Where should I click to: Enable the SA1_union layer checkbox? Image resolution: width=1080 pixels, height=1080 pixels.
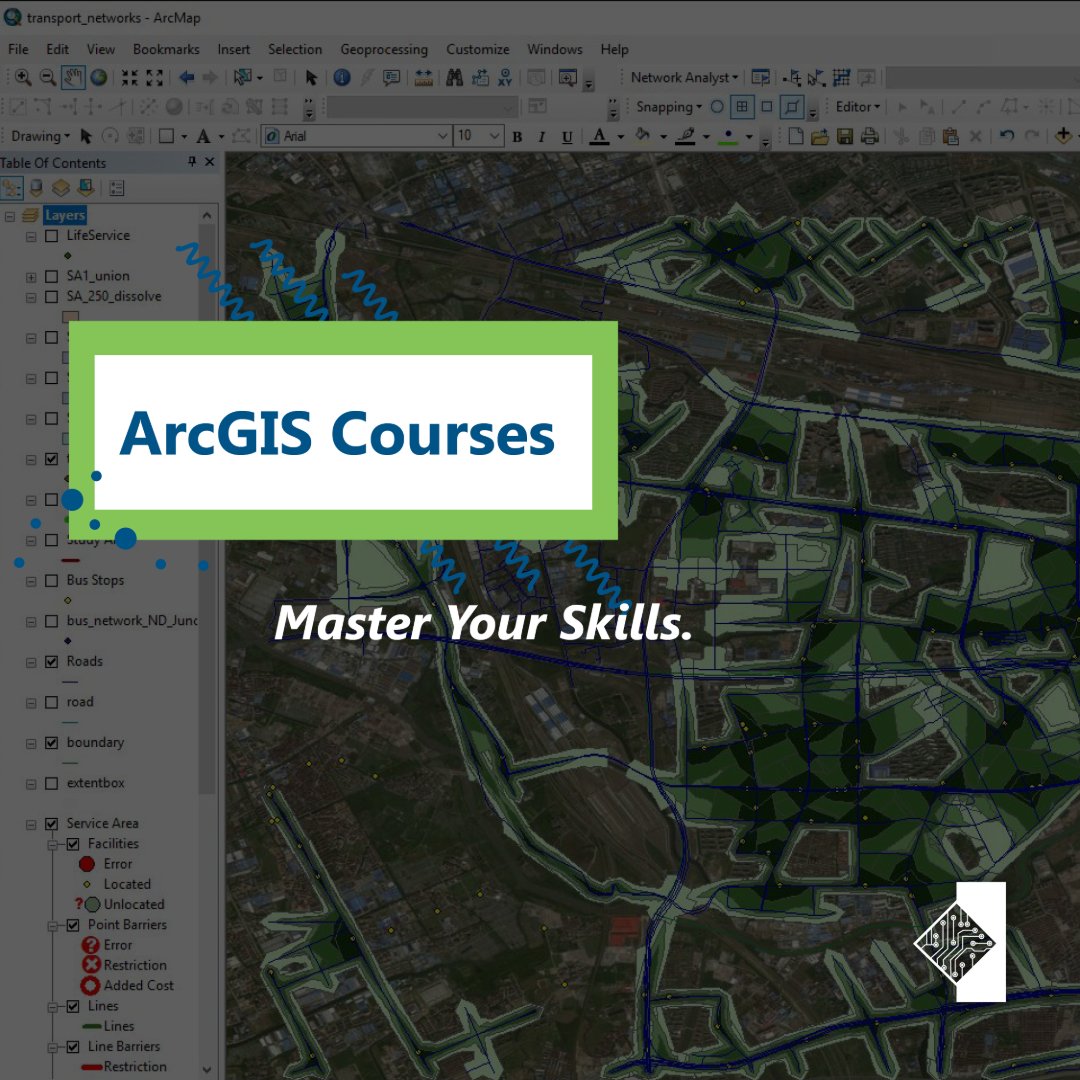(x=52, y=276)
